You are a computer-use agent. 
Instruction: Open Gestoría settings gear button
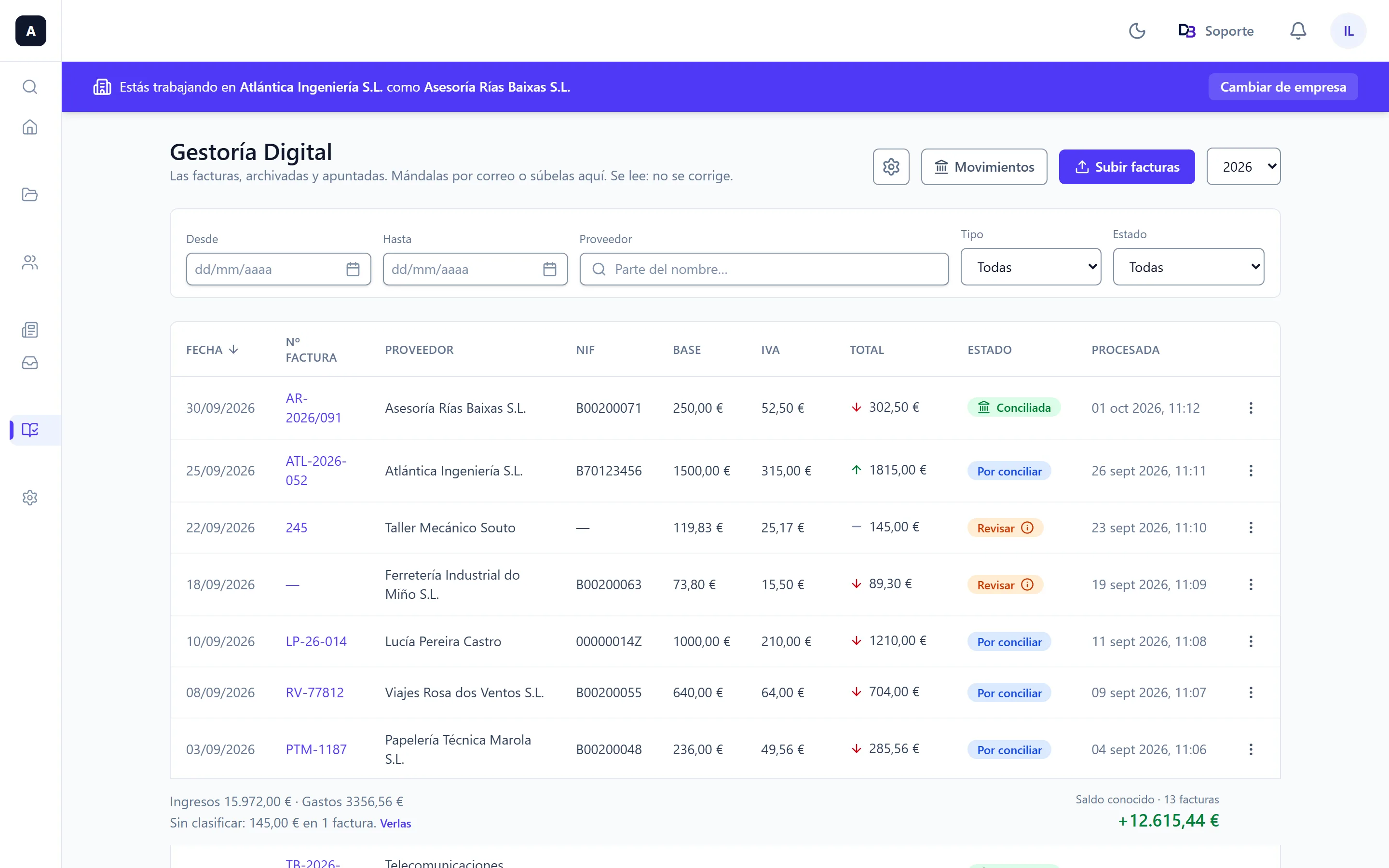[891, 167]
